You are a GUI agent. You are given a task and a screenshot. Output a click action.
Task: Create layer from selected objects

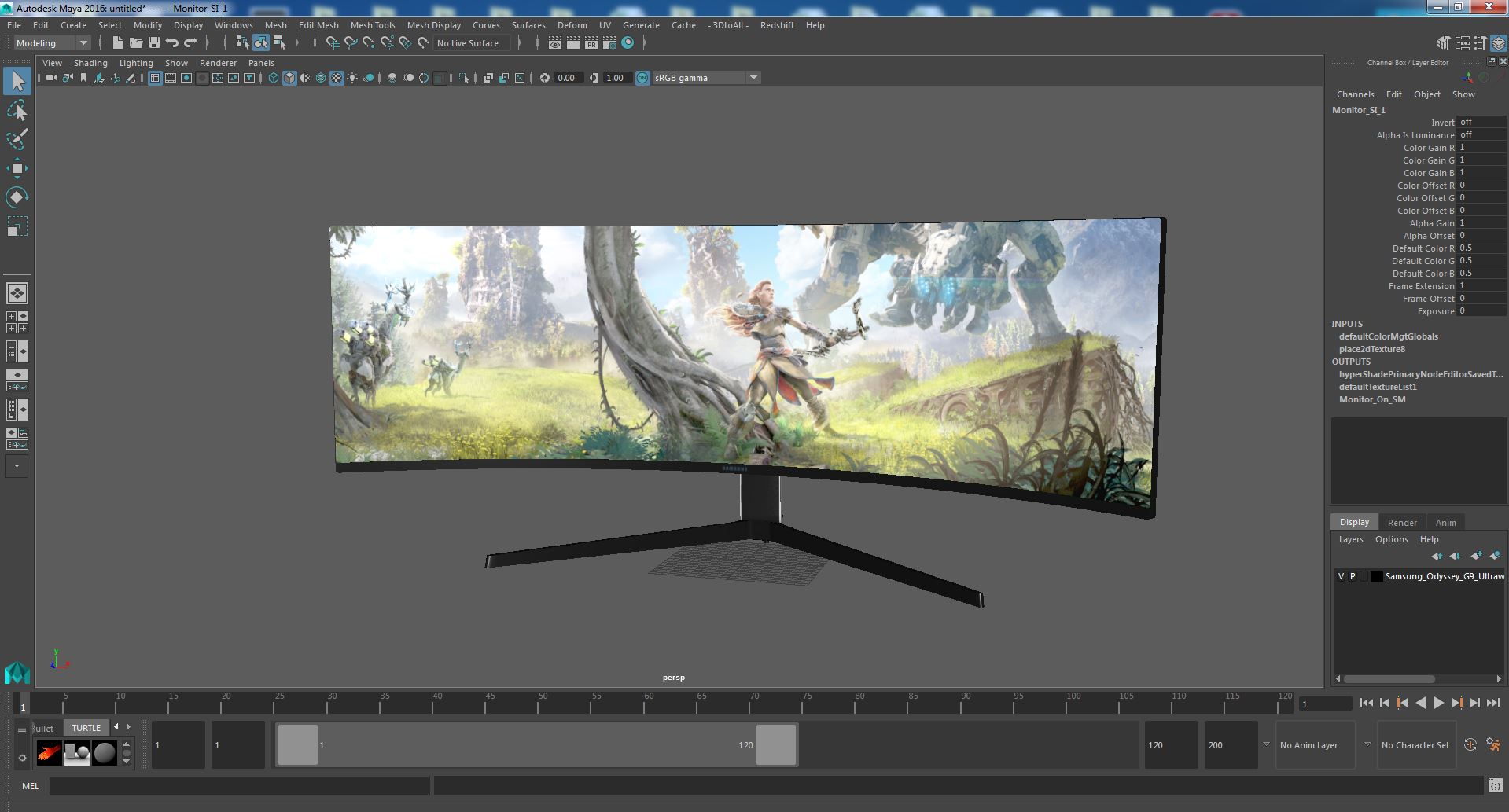1494,556
